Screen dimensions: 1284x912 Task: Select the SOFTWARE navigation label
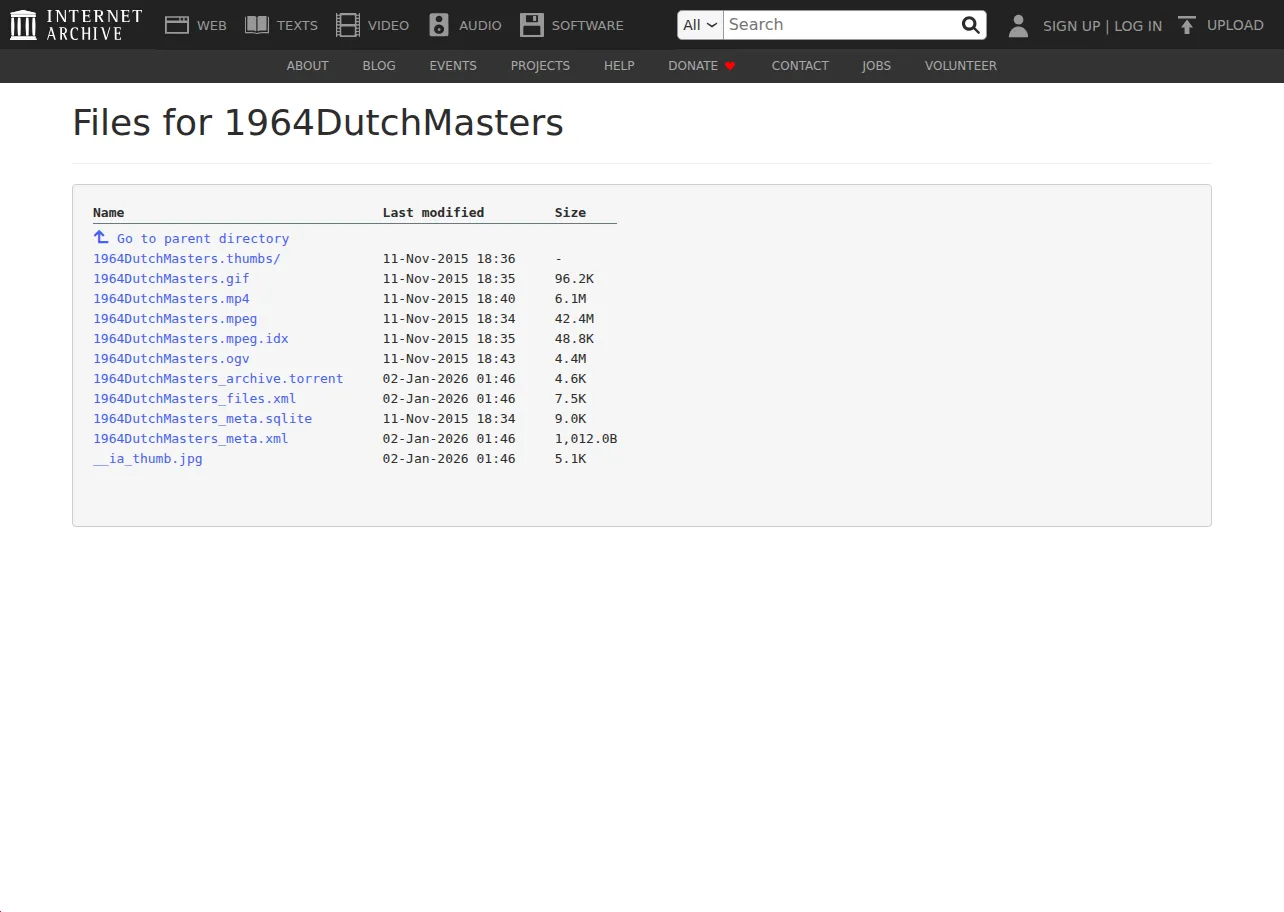point(588,26)
